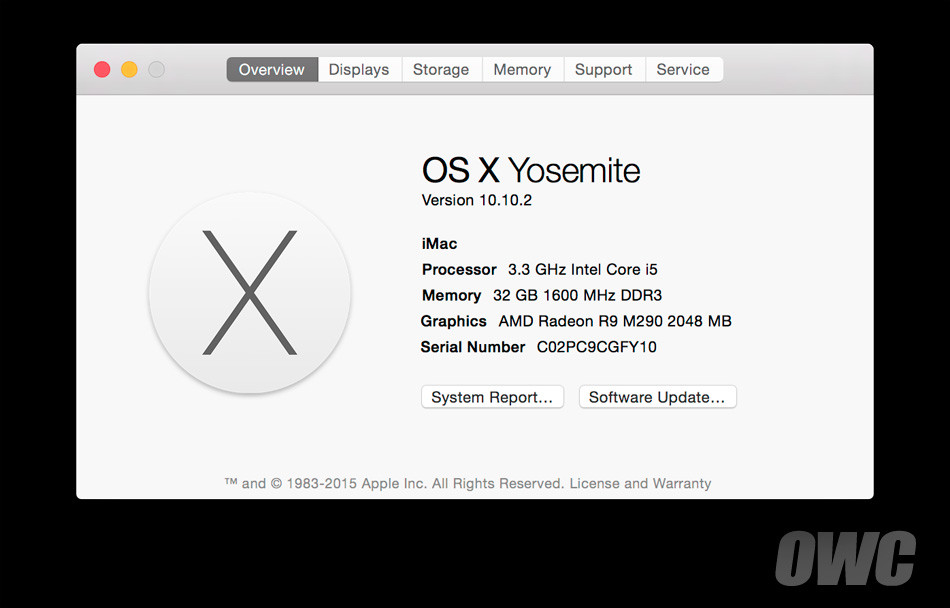Switch to the Service tab

point(683,70)
